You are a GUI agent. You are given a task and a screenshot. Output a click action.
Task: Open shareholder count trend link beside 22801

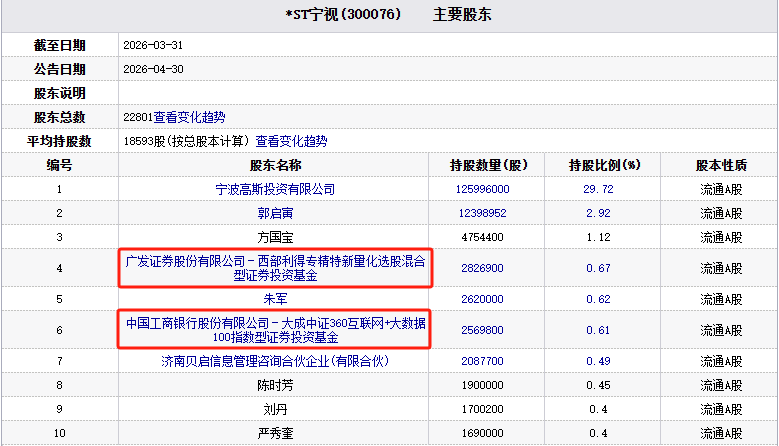click(x=189, y=117)
